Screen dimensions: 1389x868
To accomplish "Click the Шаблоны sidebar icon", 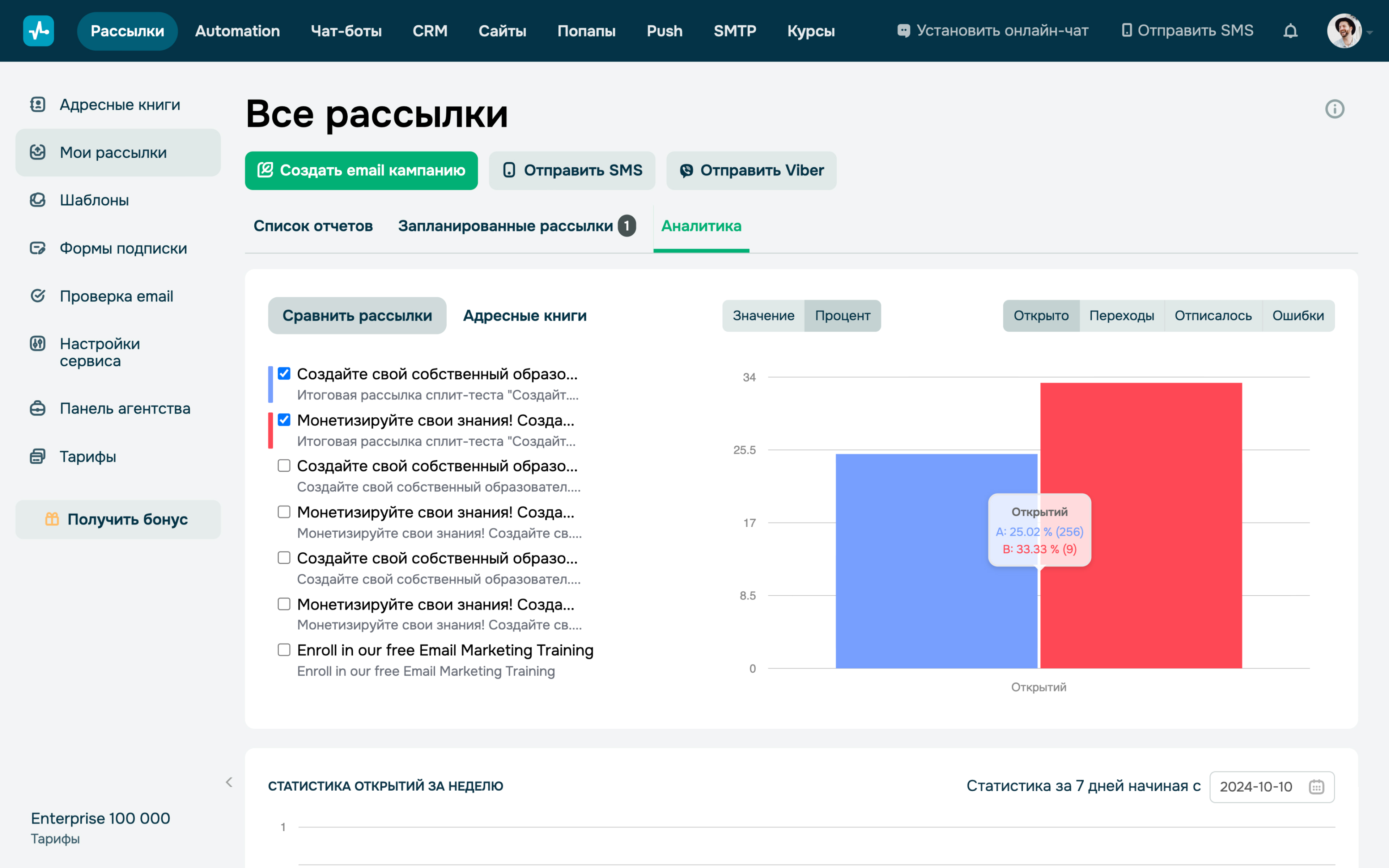I will [38, 200].
